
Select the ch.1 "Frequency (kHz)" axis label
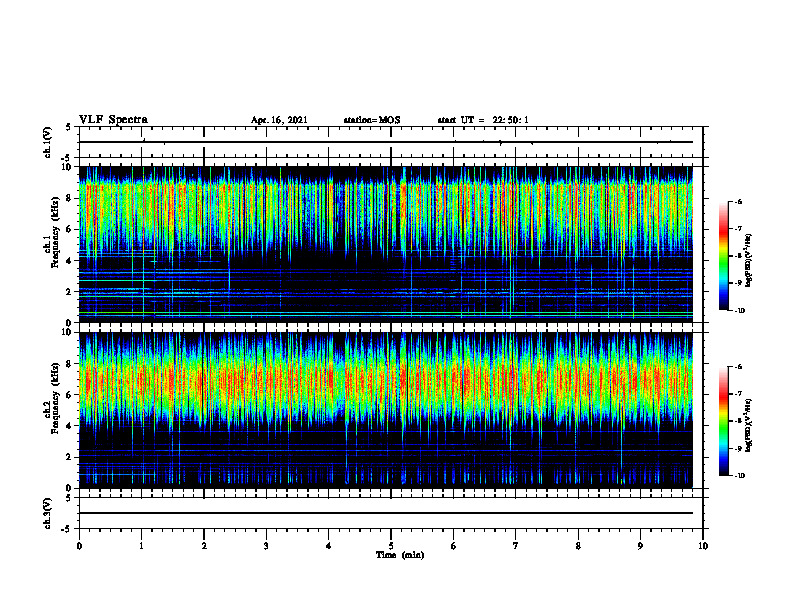tap(55, 233)
